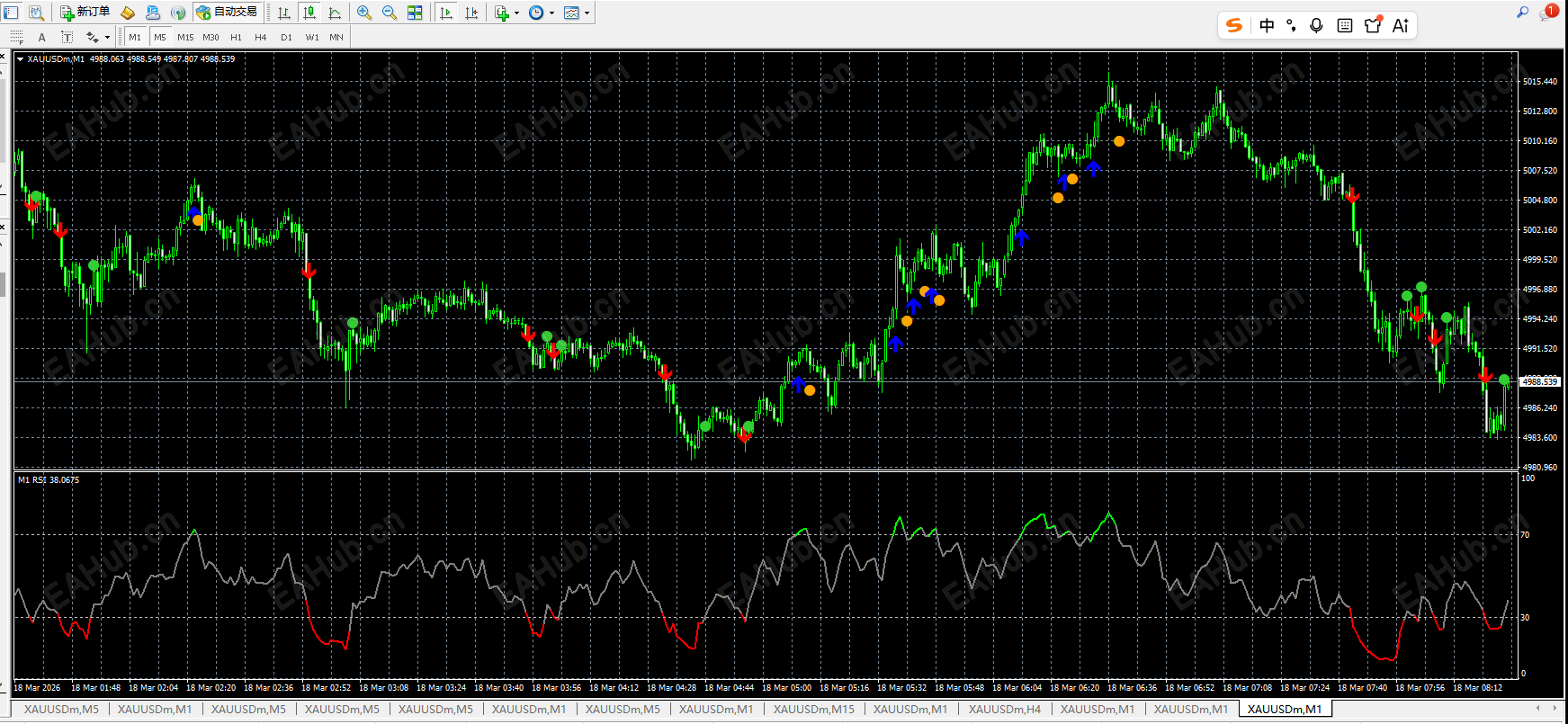Viewport: 1568px width, 724px height.
Task: Select the H4 timeframe button
Action: (x=261, y=37)
